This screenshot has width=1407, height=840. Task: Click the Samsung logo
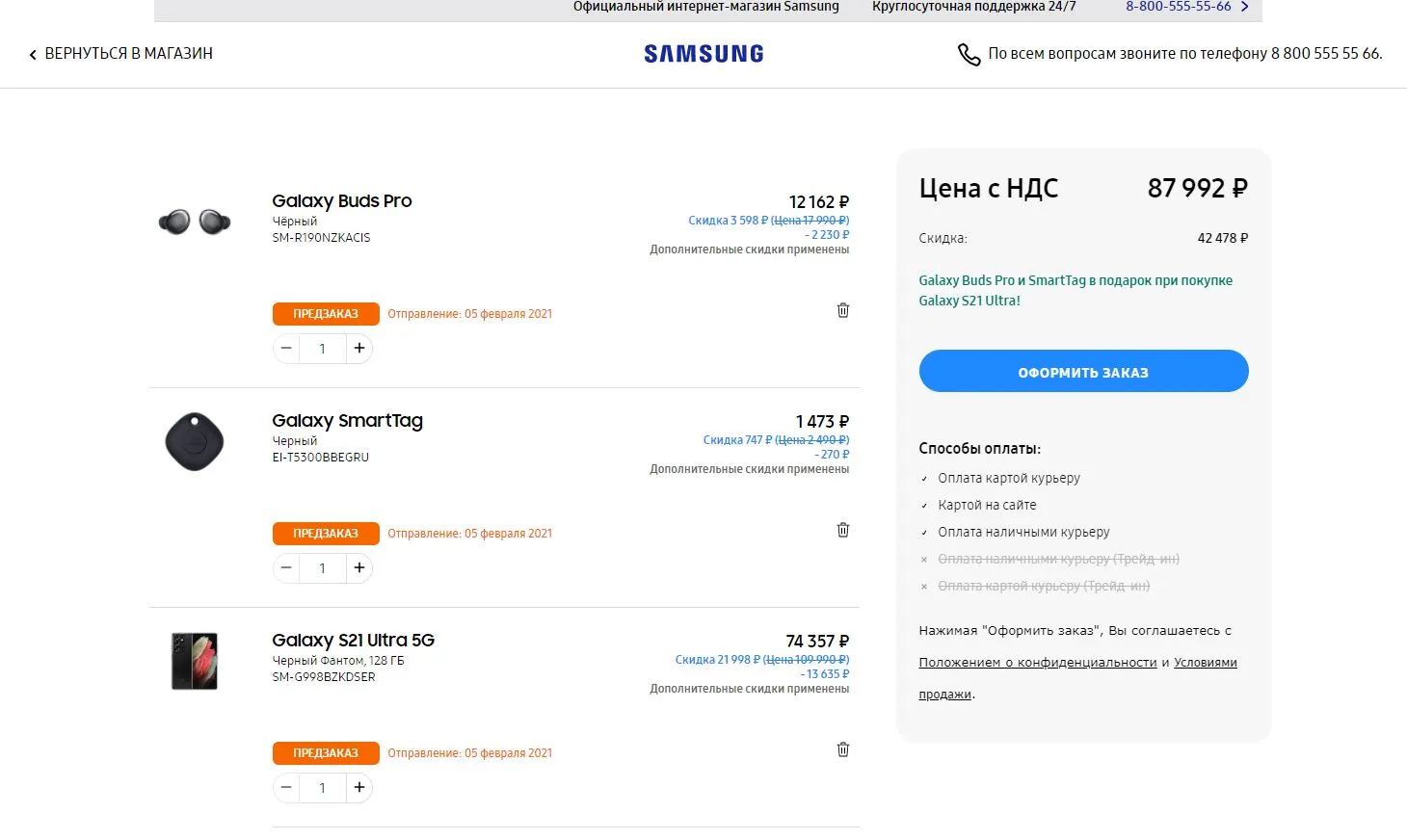pos(703,54)
